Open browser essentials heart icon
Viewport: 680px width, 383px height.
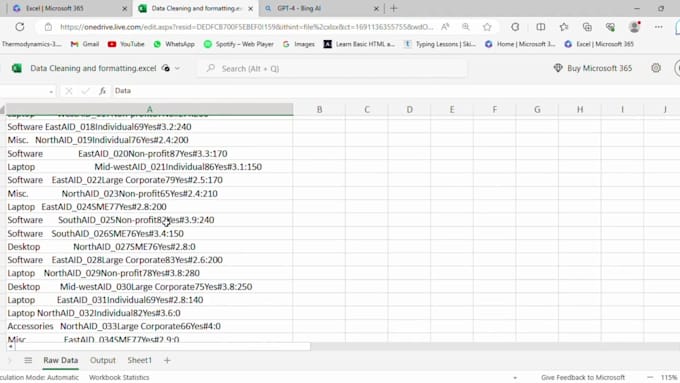[x=611, y=27]
